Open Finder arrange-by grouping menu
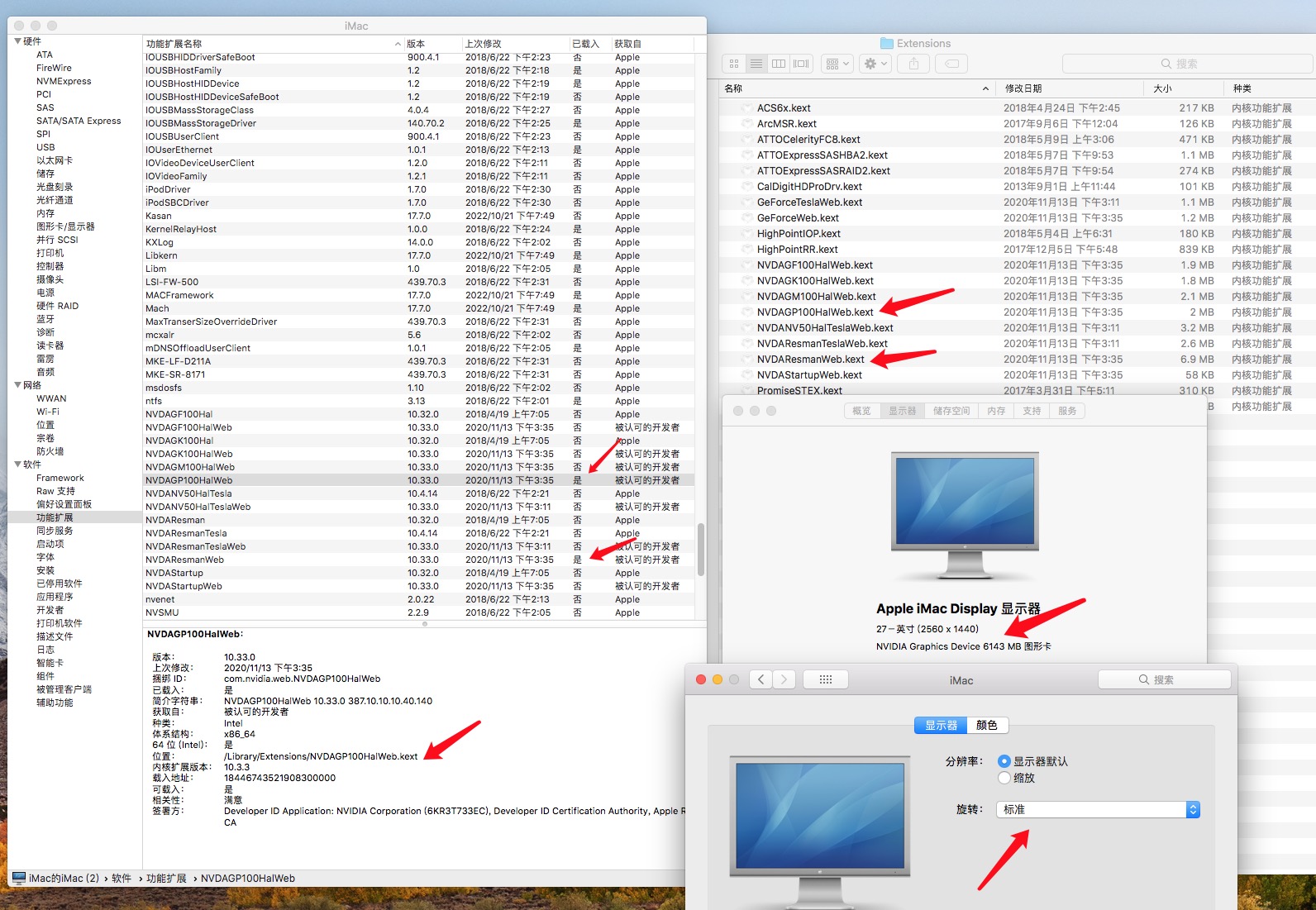Image resolution: width=1316 pixels, height=910 pixels. [837, 64]
